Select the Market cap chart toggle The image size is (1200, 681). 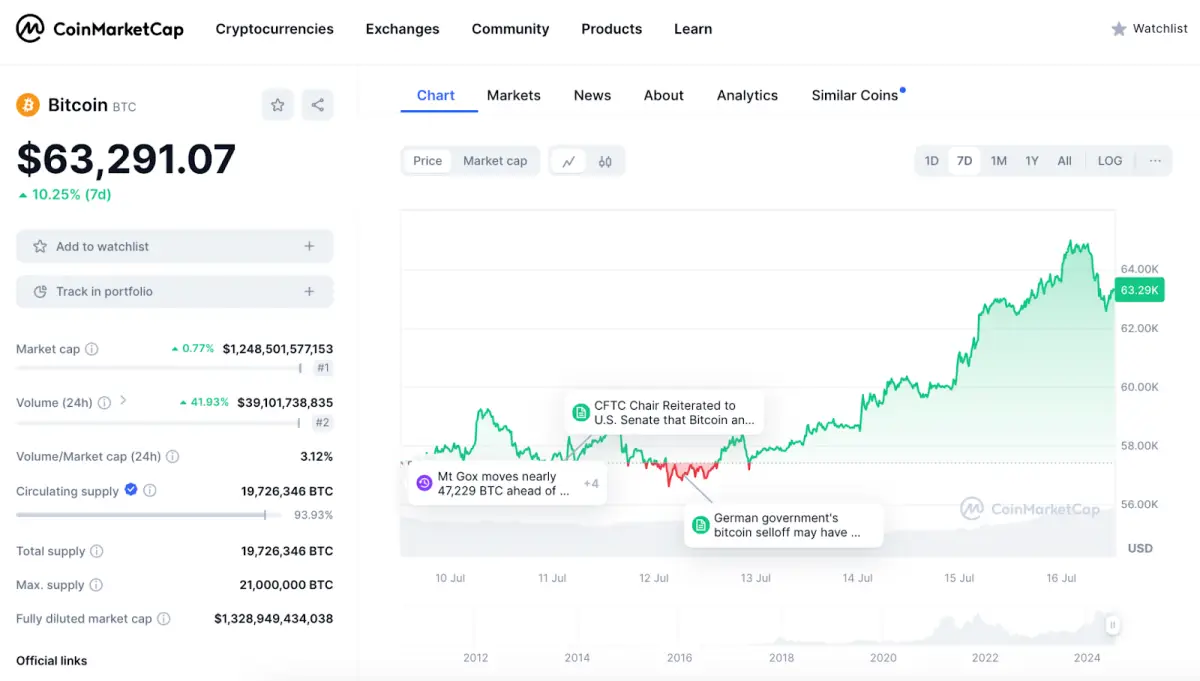point(495,161)
